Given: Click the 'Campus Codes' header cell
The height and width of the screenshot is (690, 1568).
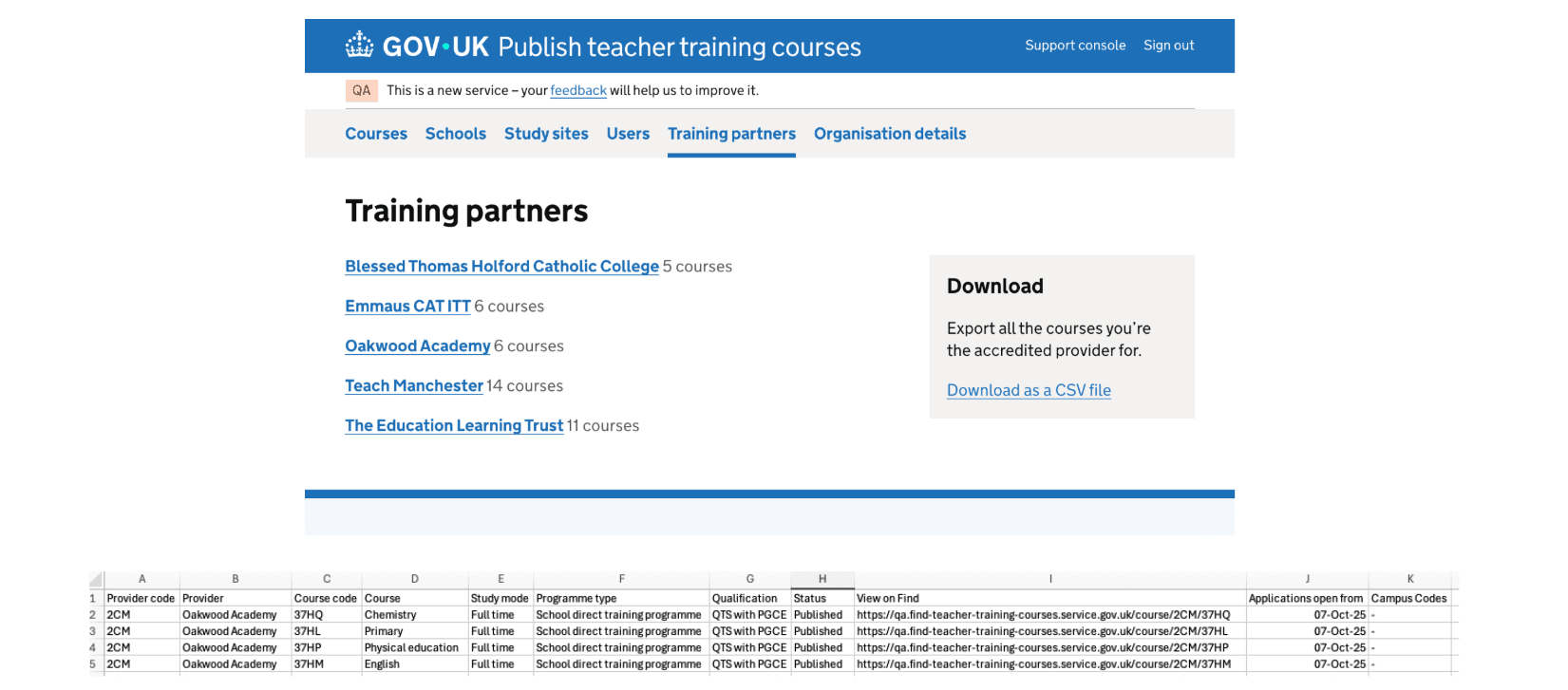Looking at the screenshot, I should pyautogui.click(x=1409, y=599).
